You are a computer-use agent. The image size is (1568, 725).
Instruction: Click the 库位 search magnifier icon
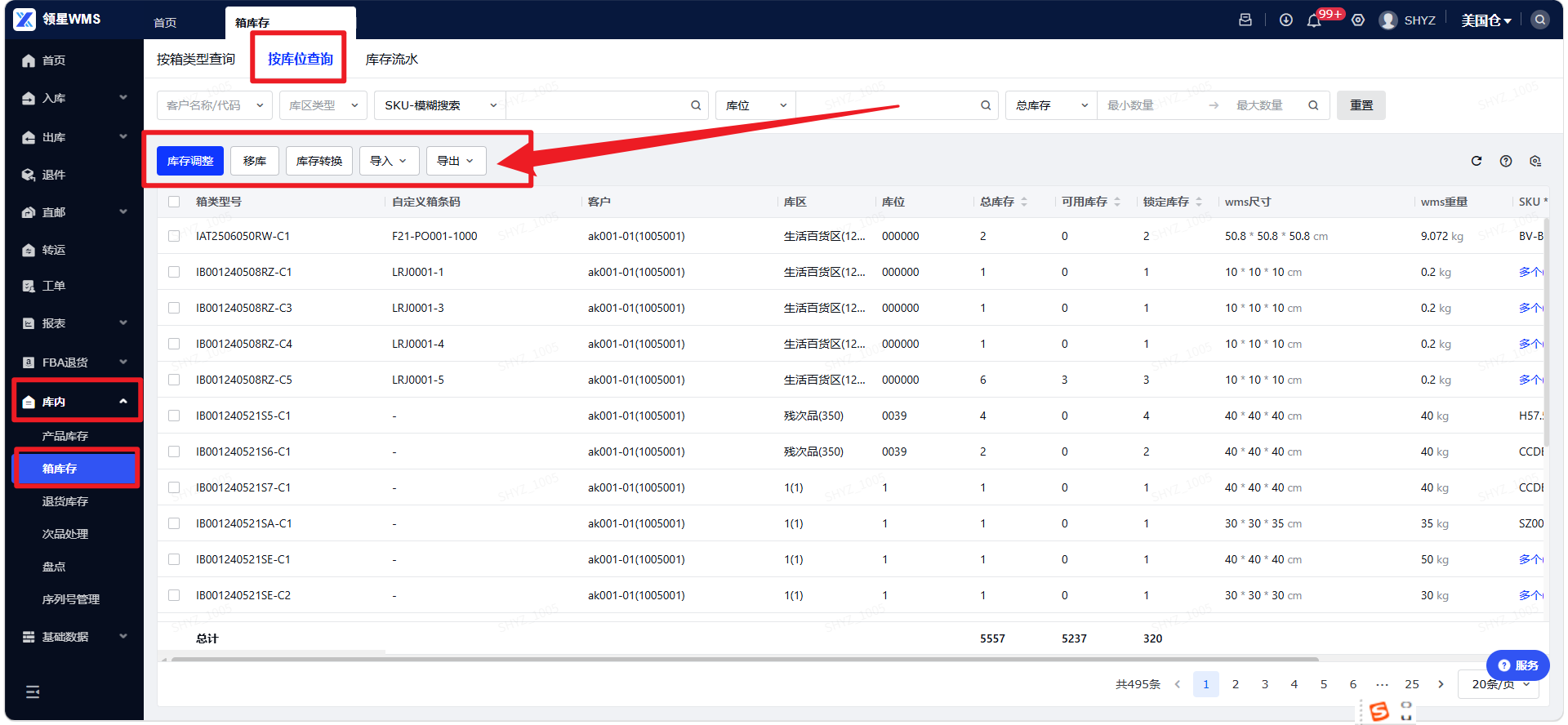pyautogui.click(x=986, y=105)
